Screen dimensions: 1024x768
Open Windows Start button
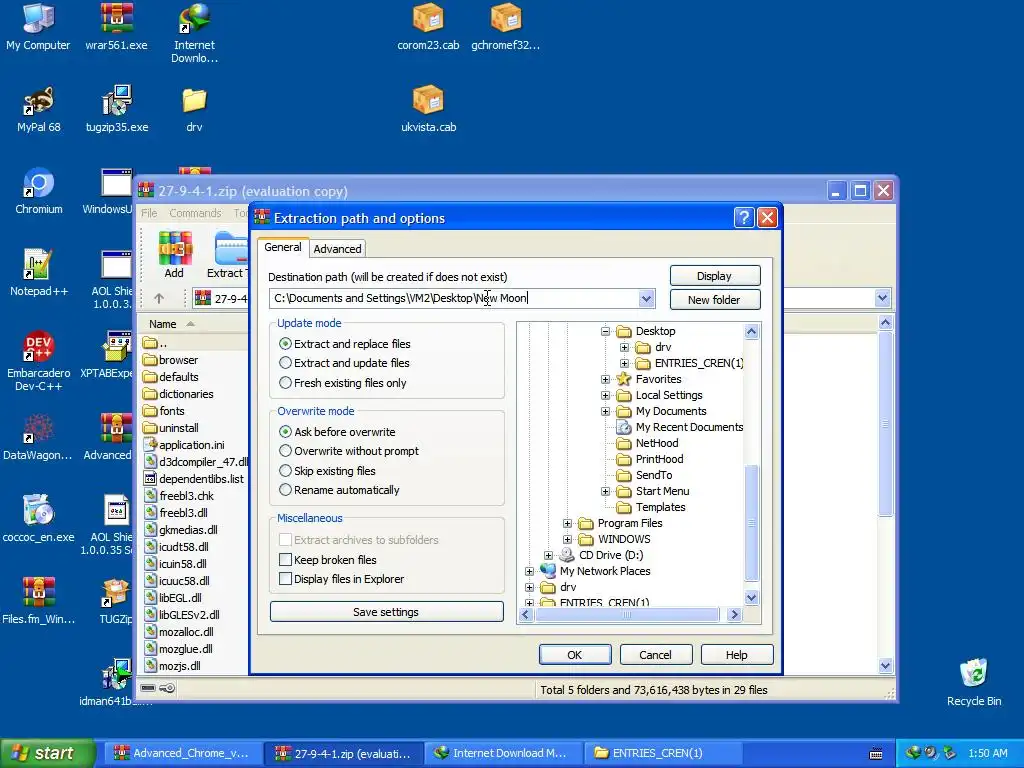[48, 753]
